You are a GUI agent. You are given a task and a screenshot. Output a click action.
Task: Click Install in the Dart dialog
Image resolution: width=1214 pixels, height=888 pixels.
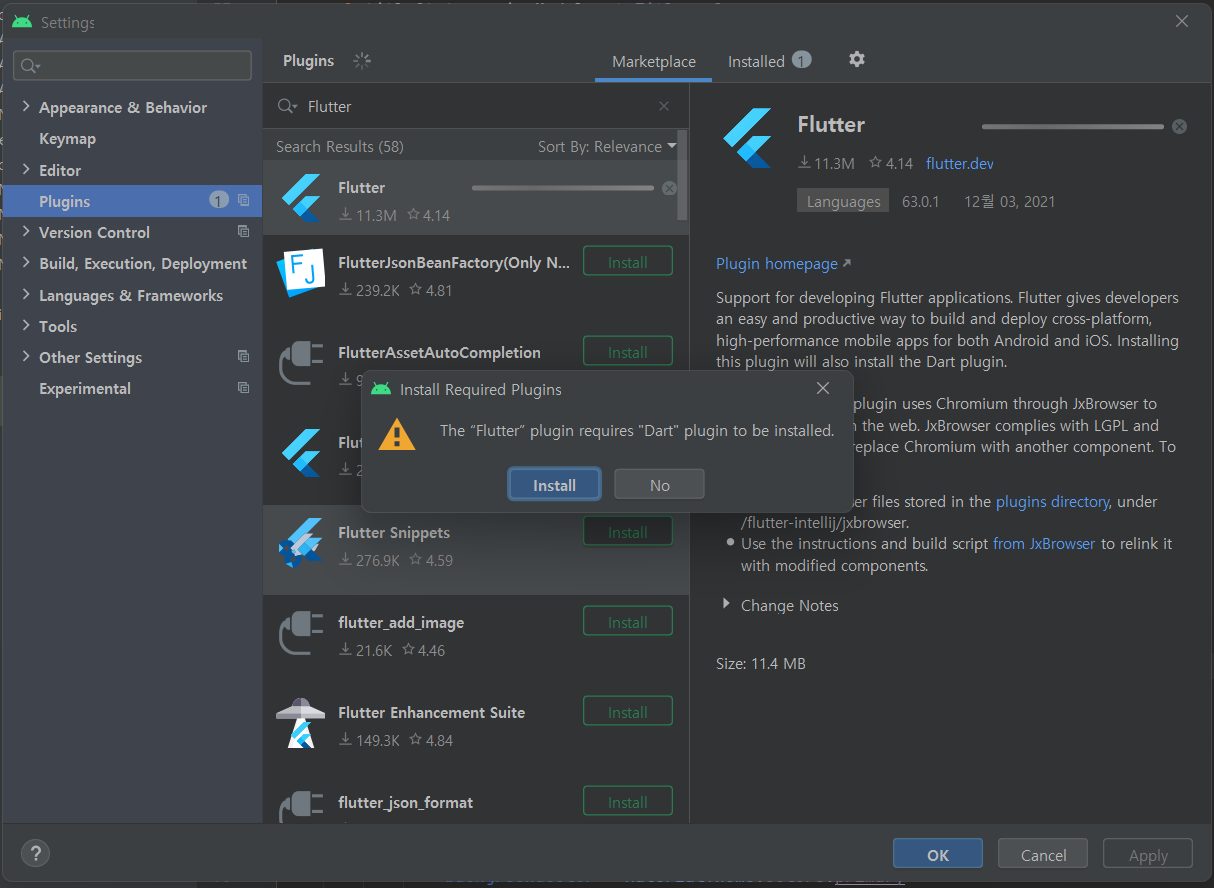coord(554,485)
